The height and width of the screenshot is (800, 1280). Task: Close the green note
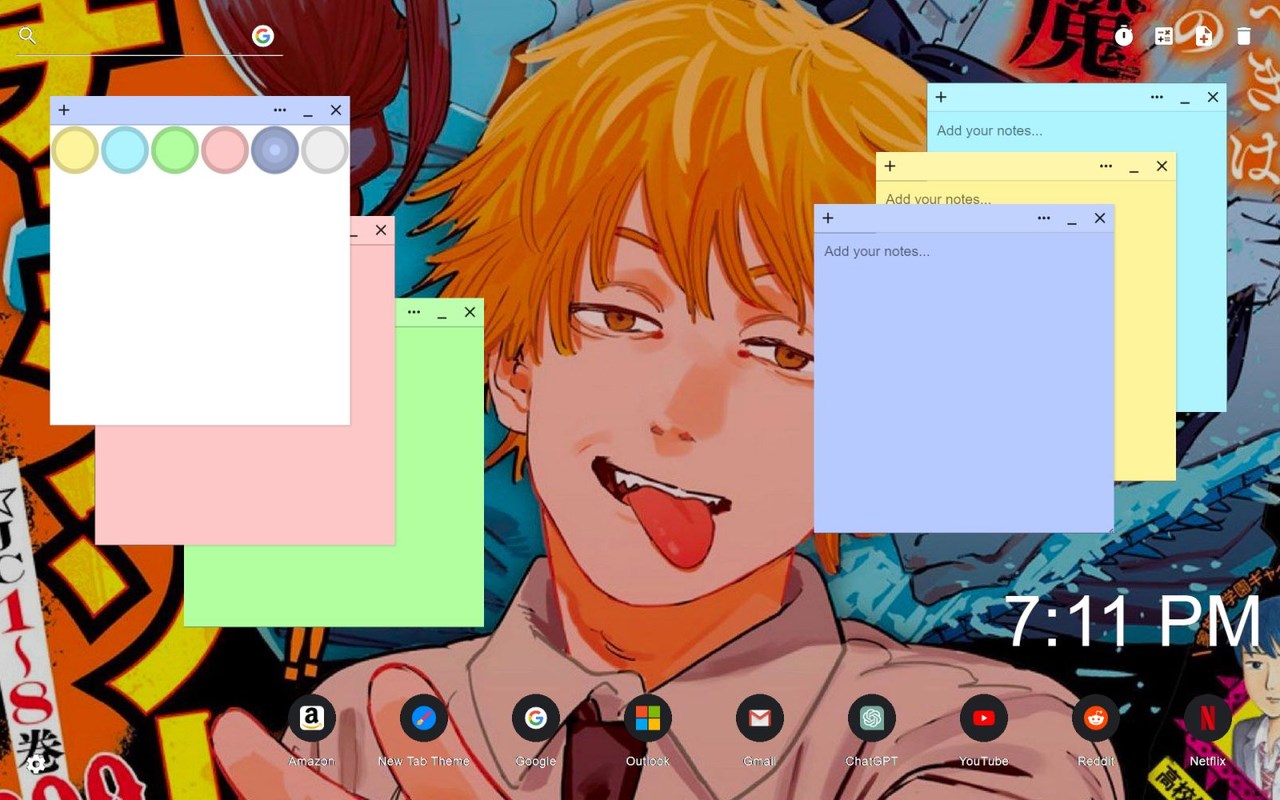[x=470, y=312]
